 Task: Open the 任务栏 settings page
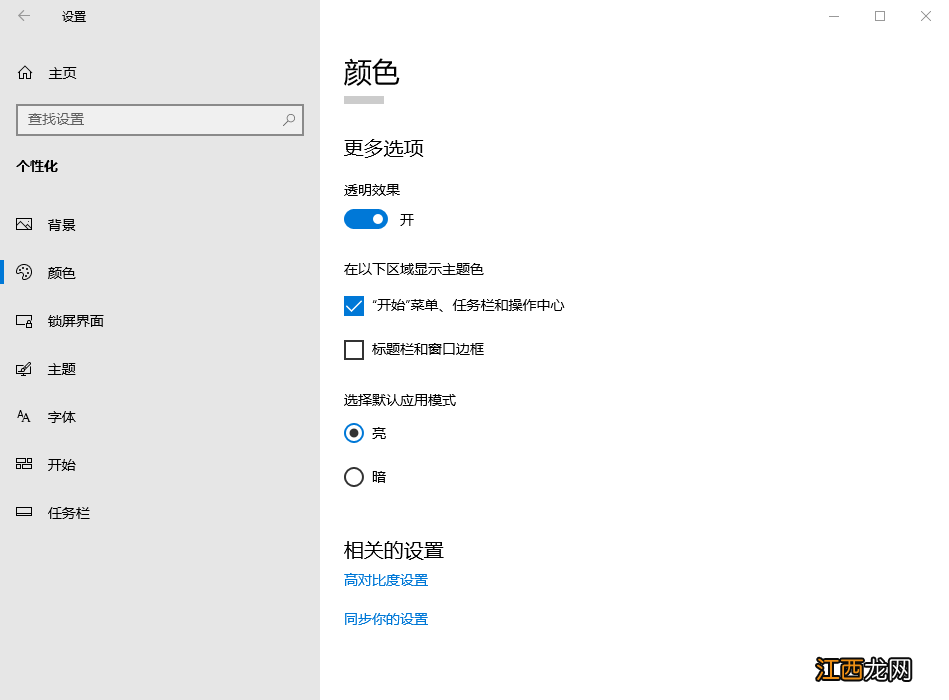pos(160,513)
